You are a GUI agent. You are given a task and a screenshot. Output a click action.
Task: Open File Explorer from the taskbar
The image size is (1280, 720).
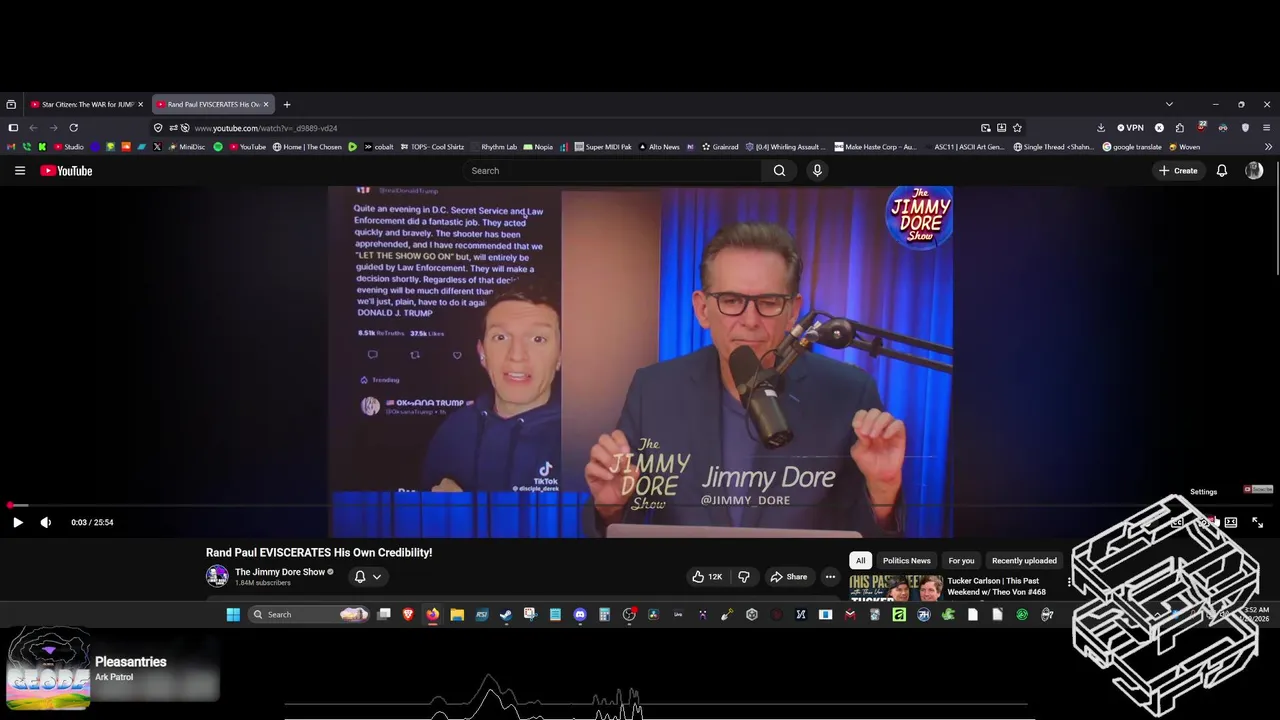point(457,615)
